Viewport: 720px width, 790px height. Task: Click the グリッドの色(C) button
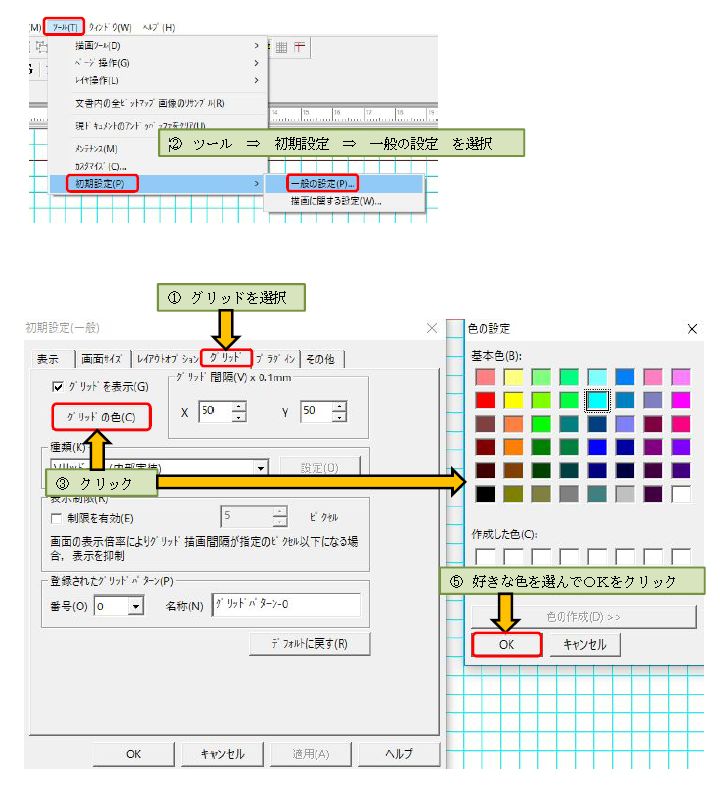(101, 417)
